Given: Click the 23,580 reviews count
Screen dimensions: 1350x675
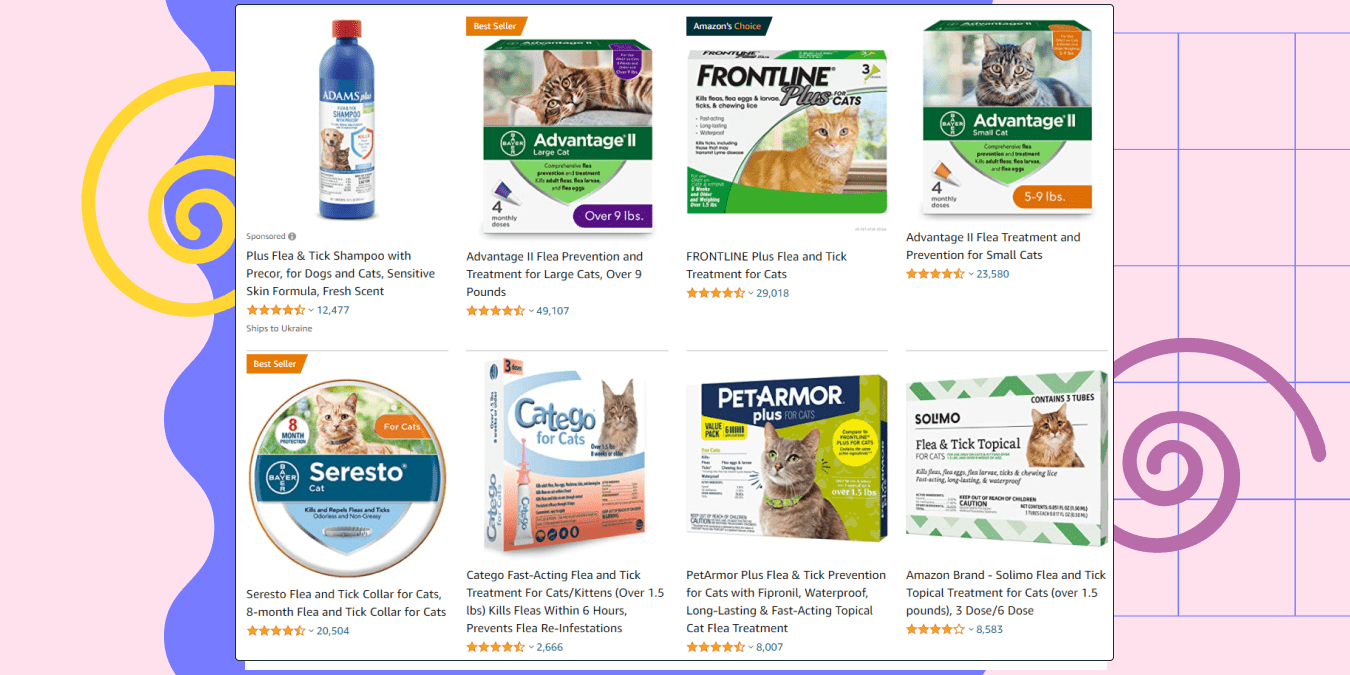Looking at the screenshot, I should [993, 274].
